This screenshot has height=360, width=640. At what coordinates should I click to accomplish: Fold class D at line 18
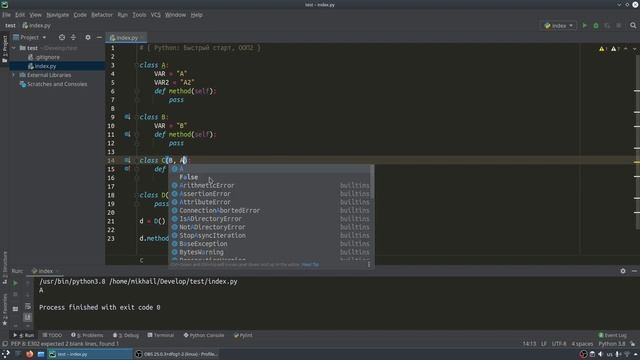pyautogui.click(x=137, y=195)
